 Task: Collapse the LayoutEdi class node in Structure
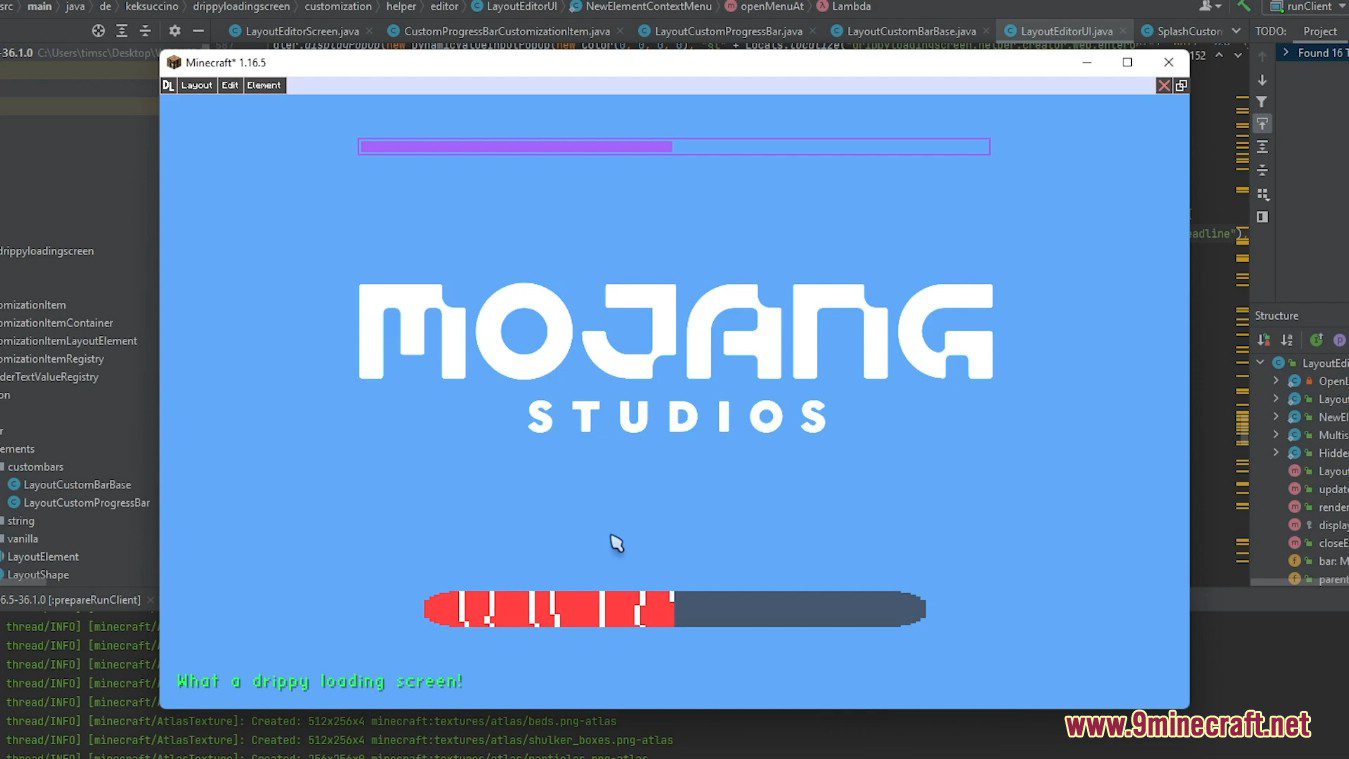[x=1261, y=363]
